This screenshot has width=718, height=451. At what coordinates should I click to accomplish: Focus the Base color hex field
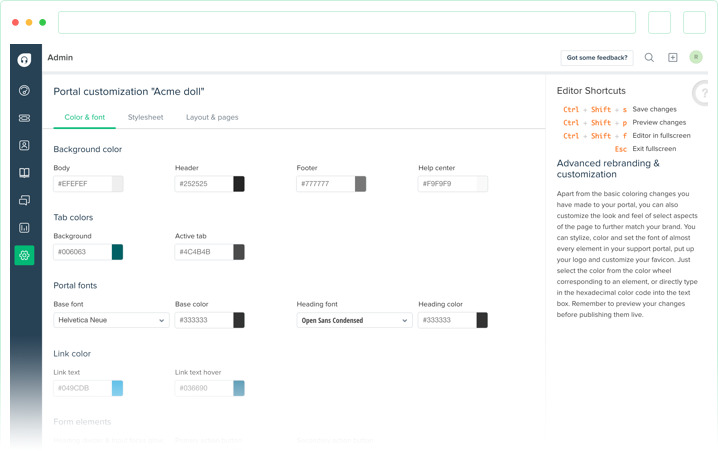[x=204, y=320]
